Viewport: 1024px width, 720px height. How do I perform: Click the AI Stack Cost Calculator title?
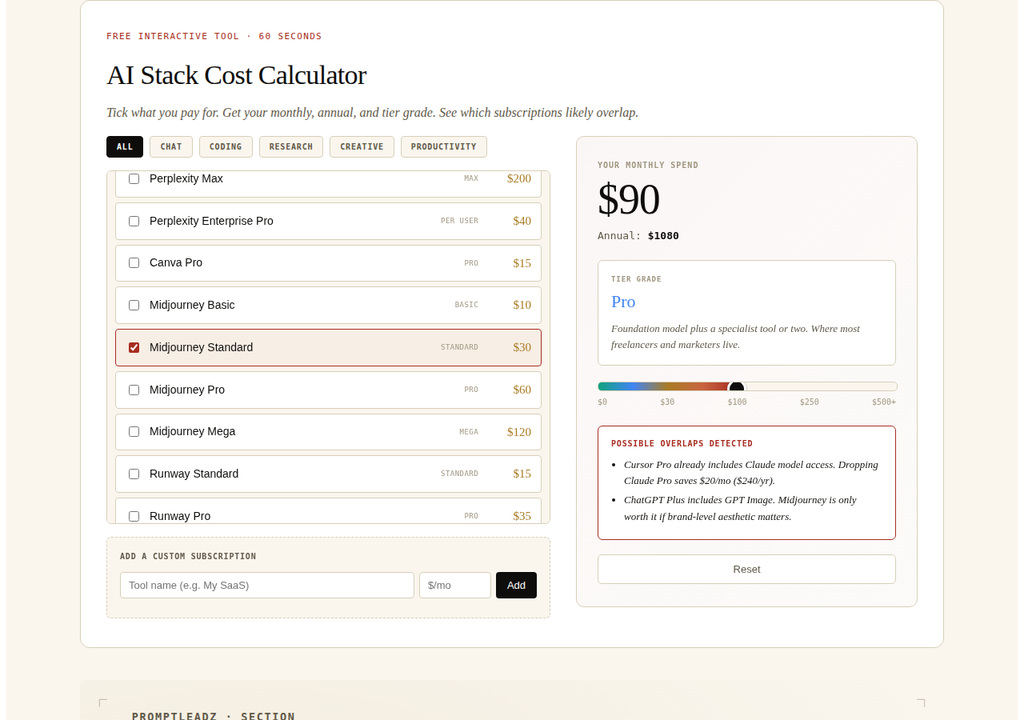(x=236, y=75)
